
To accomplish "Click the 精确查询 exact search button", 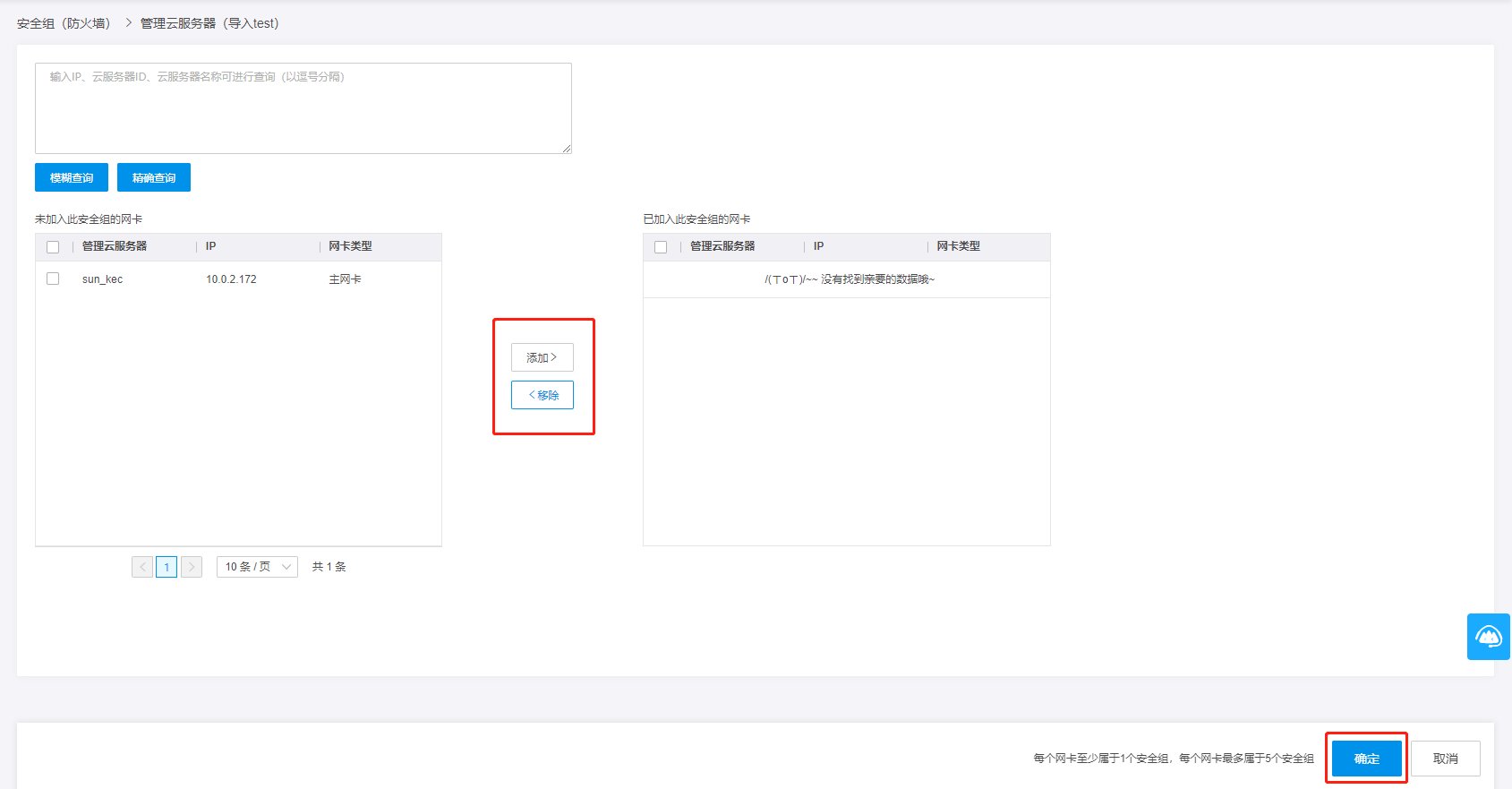I will click(x=154, y=177).
